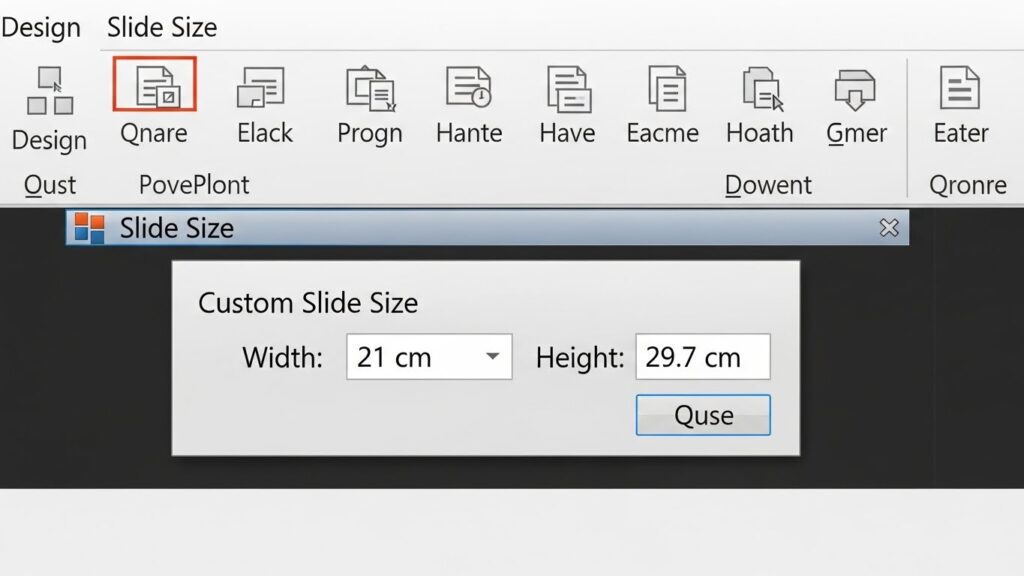
Task: Open the Gmer ribbon icon
Action: tap(856, 88)
